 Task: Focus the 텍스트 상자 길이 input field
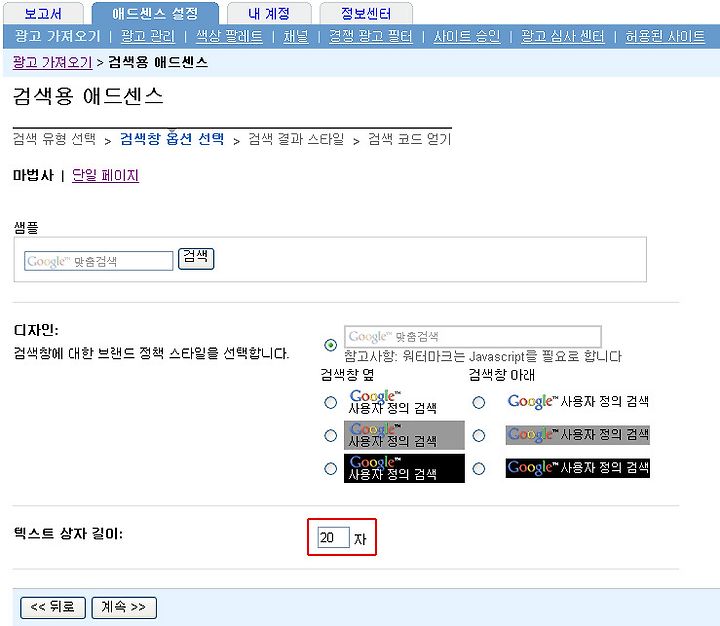pyautogui.click(x=333, y=537)
